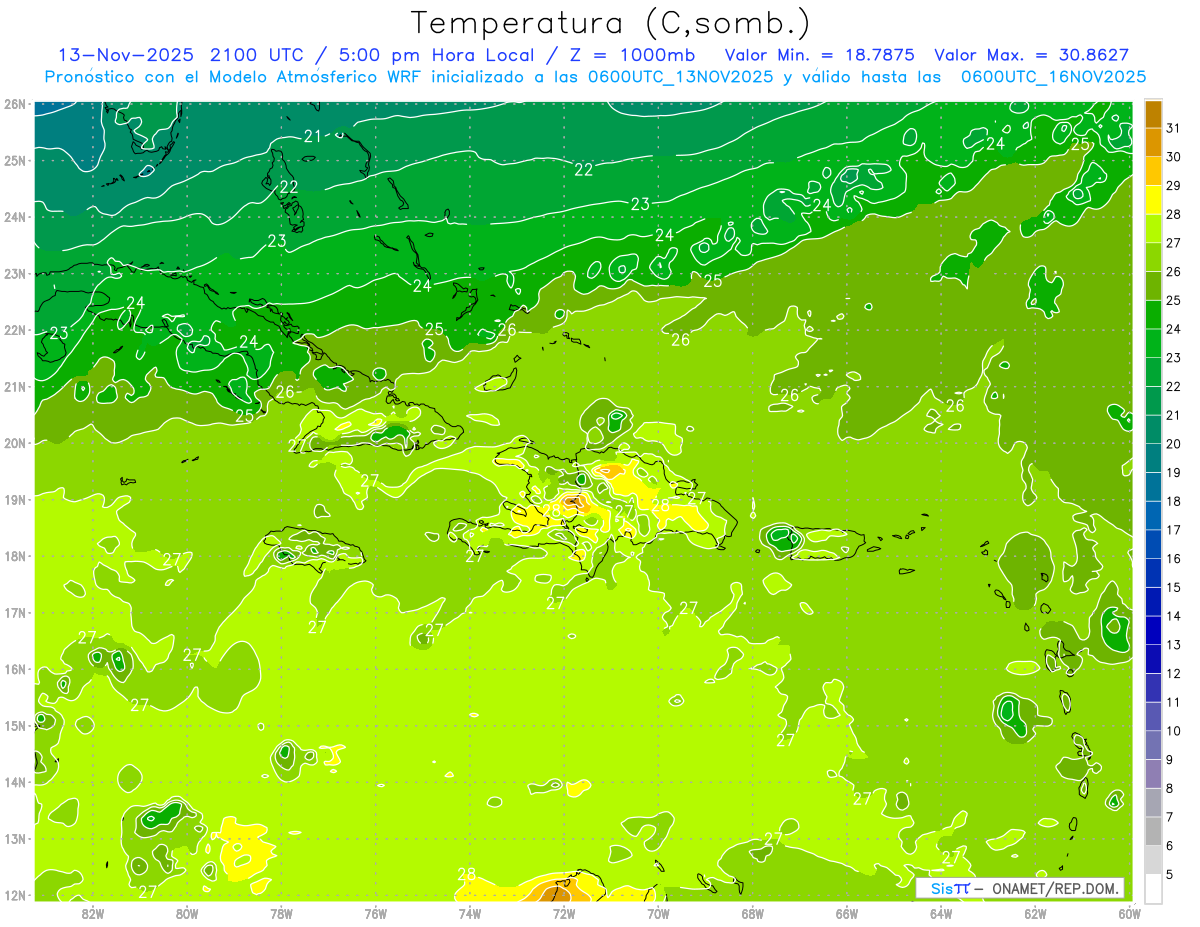
Task: Click the color bar label 19
Action: [x=1174, y=472]
